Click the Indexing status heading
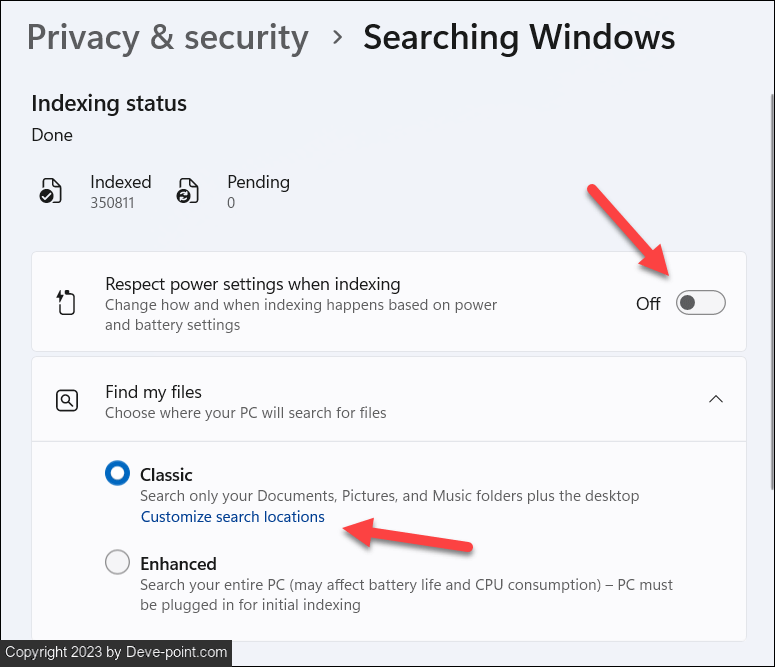 pyautogui.click(x=109, y=103)
